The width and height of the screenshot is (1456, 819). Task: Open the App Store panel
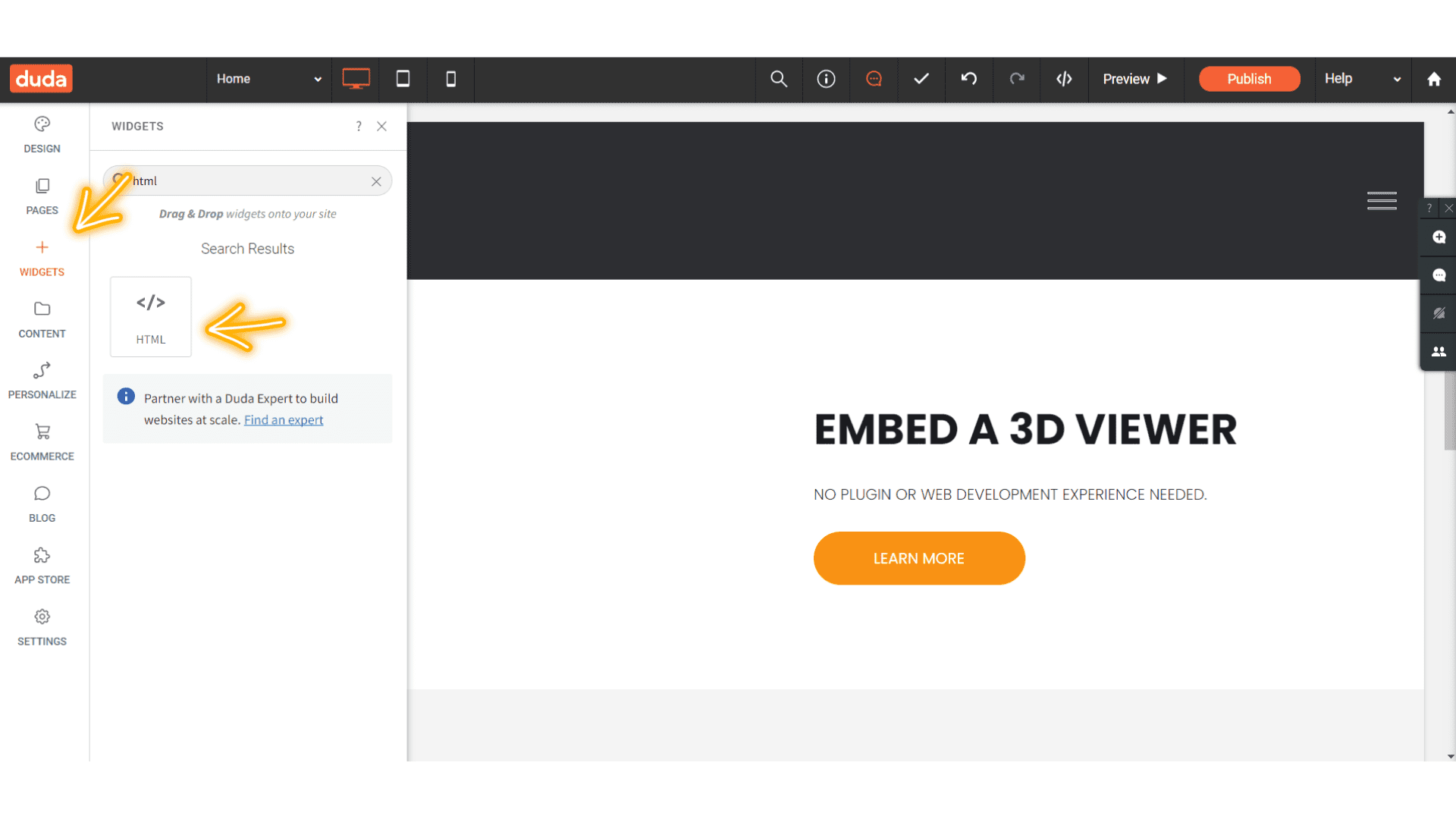tap(42, 565)
